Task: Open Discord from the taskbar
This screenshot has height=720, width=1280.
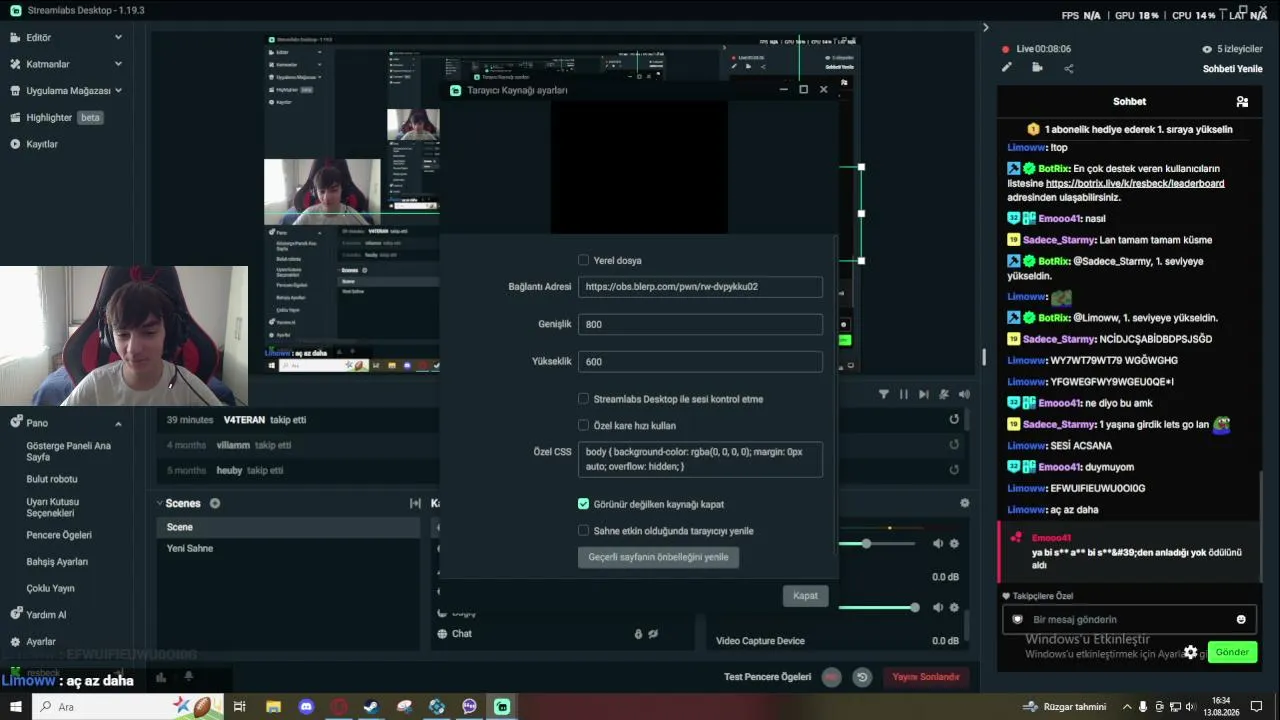Action: pyautogui.click(x=306, y=707)
